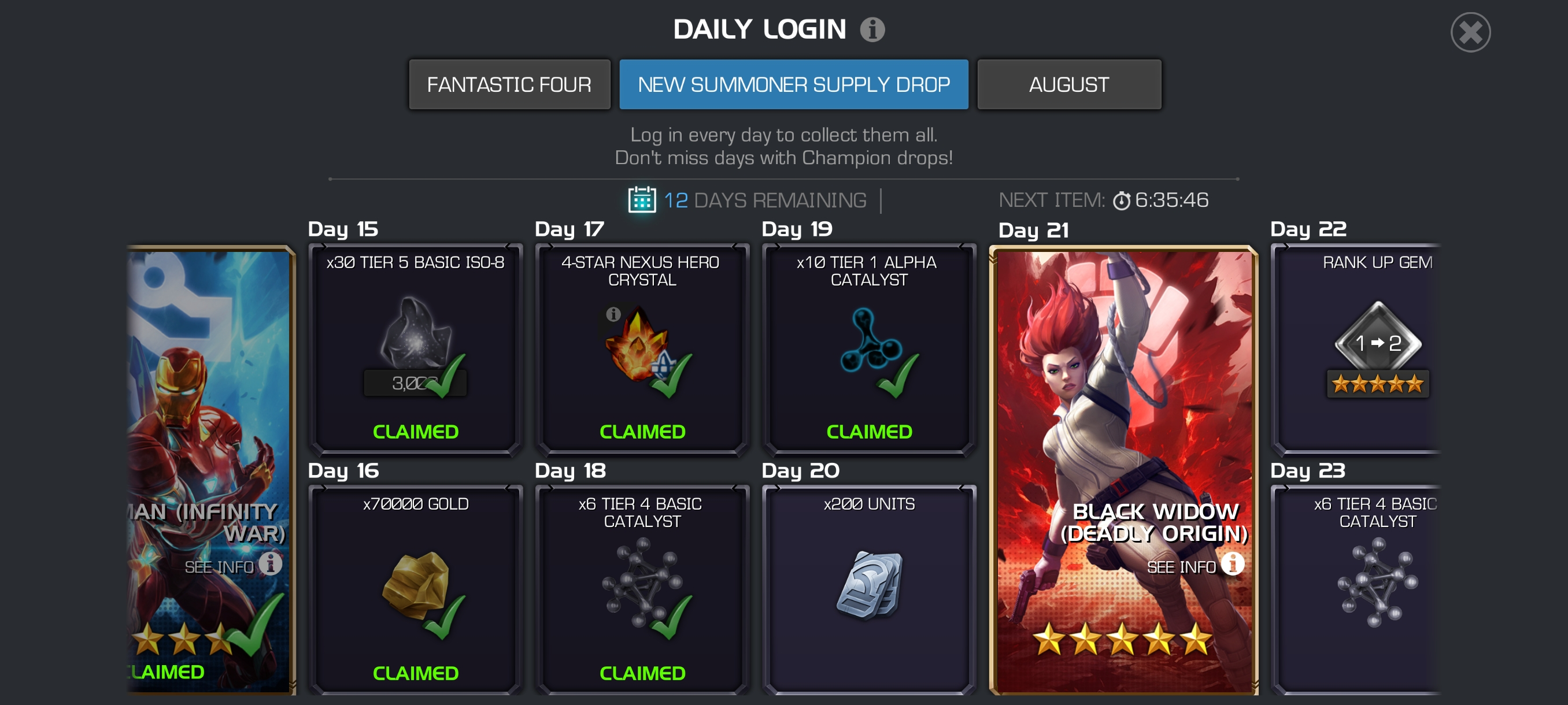Click Black Widow's See Info icon
The width and height of the screenshot is (1568, 705).
pos(1233,563)
